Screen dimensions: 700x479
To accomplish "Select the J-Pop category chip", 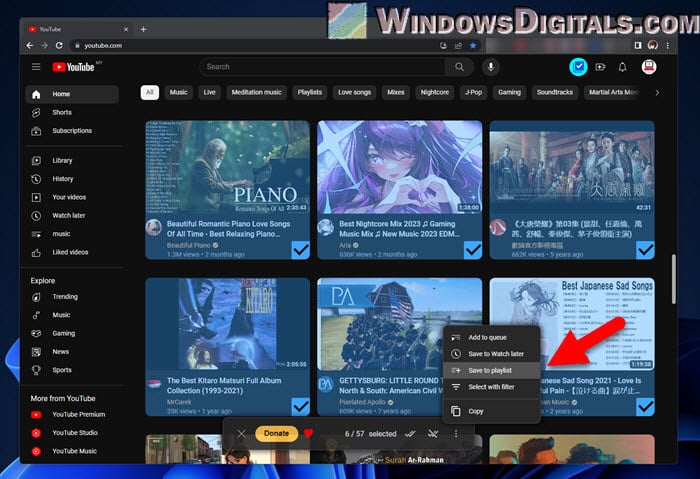I will click(x=473, y=92).
